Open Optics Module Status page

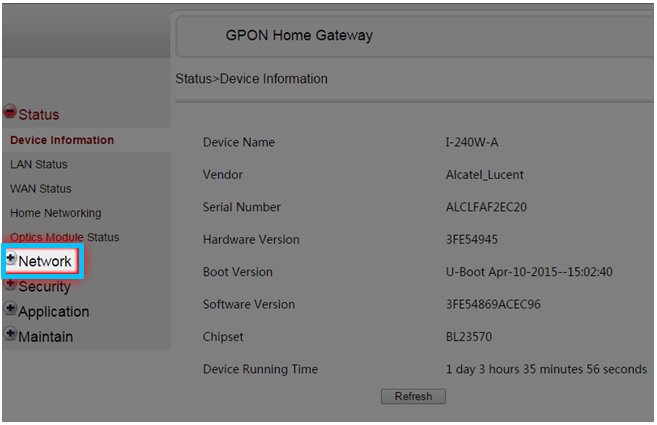(65, 237)
